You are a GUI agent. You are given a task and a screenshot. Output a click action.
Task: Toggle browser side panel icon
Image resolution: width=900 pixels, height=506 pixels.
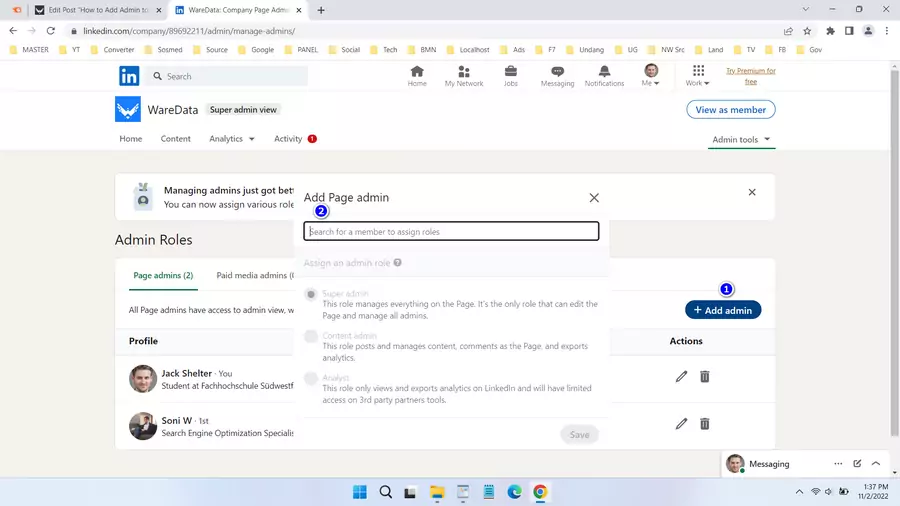(x=849, y=31)
